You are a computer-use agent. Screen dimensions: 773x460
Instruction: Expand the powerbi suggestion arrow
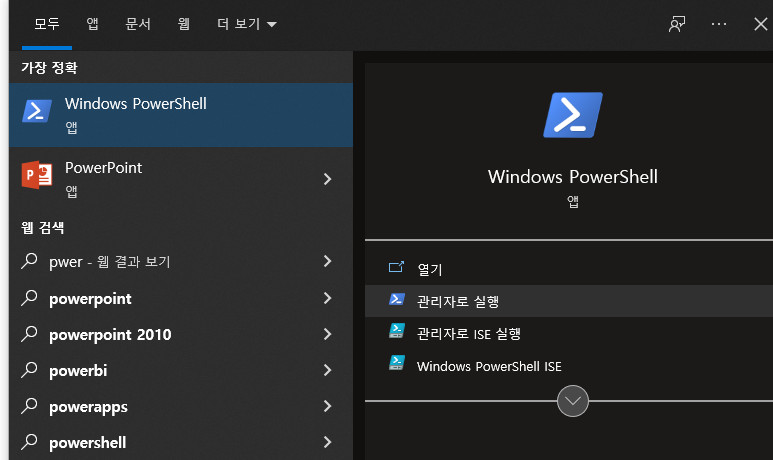pos(327,370)
